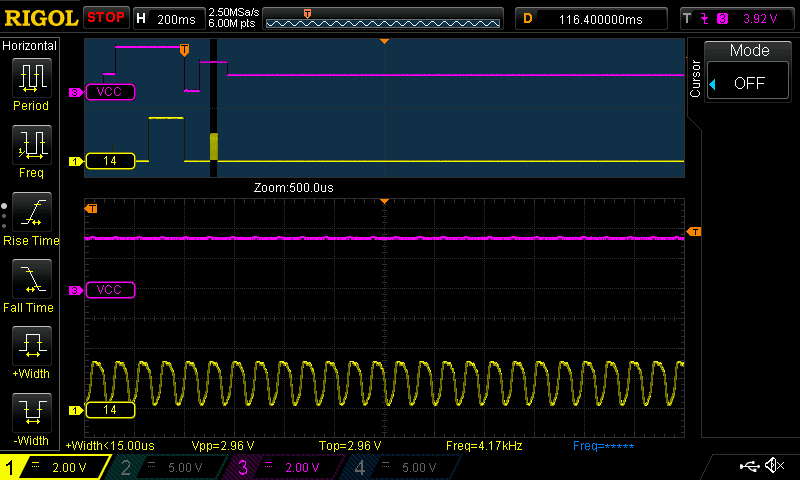This screenshot has height=480, width=800.
Task: Enable channel 2 at 5.00 V
Action: tap(168, 467)
